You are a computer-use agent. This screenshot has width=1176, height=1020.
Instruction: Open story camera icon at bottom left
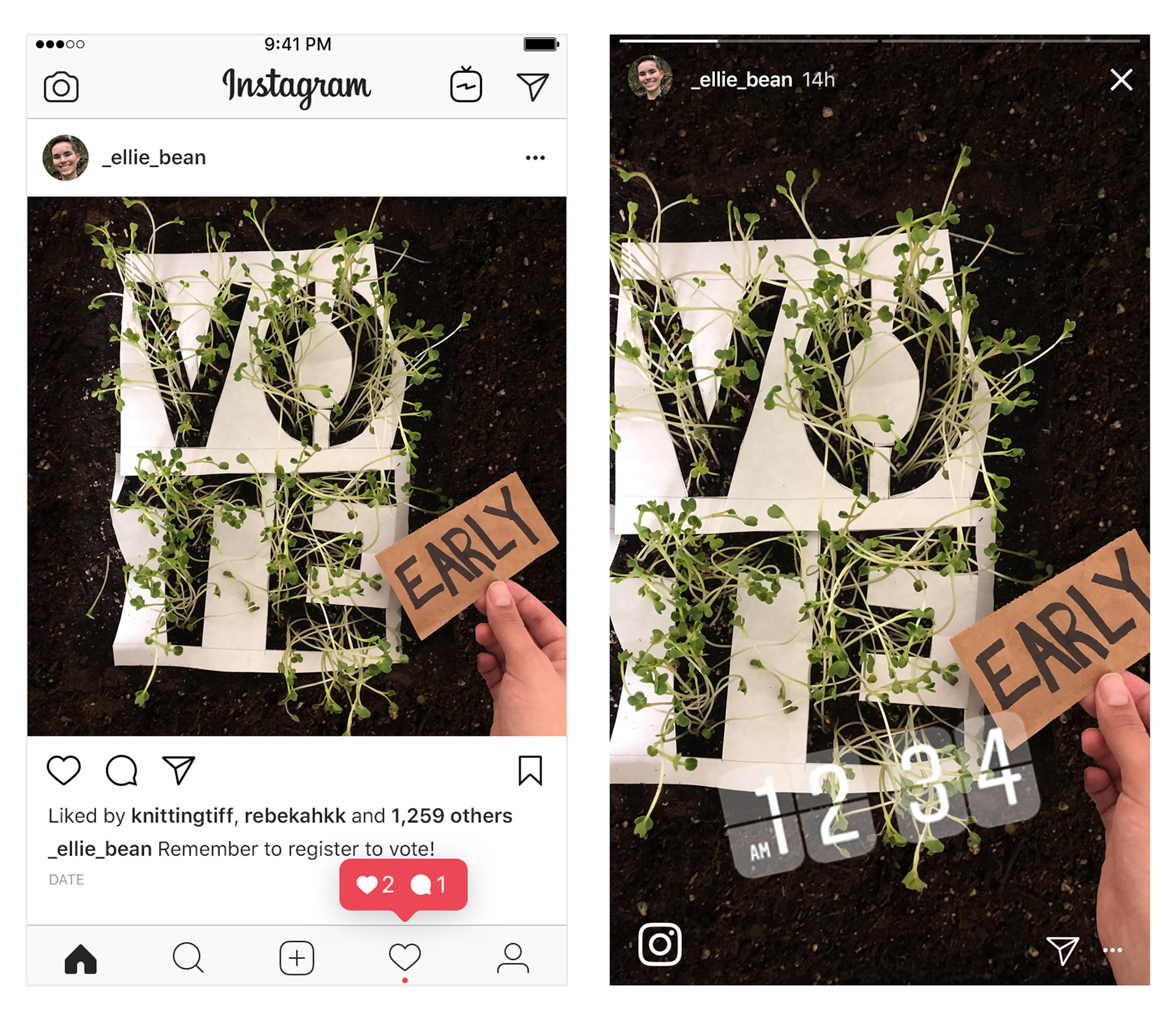[660, 944]
